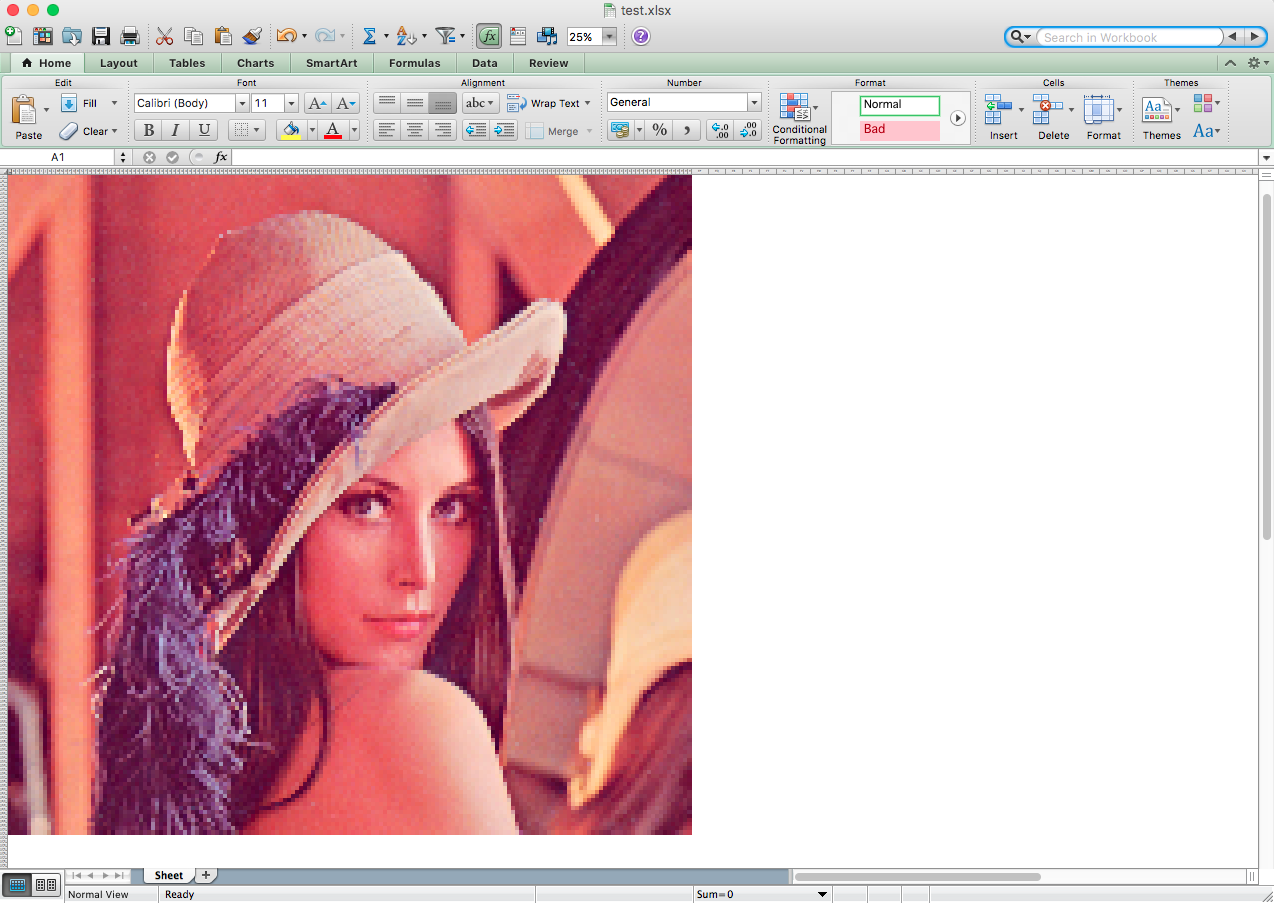Click the Paste clipboard icon
The width and height of the screenshot is (1274, 903).
(x=24, y=110)
